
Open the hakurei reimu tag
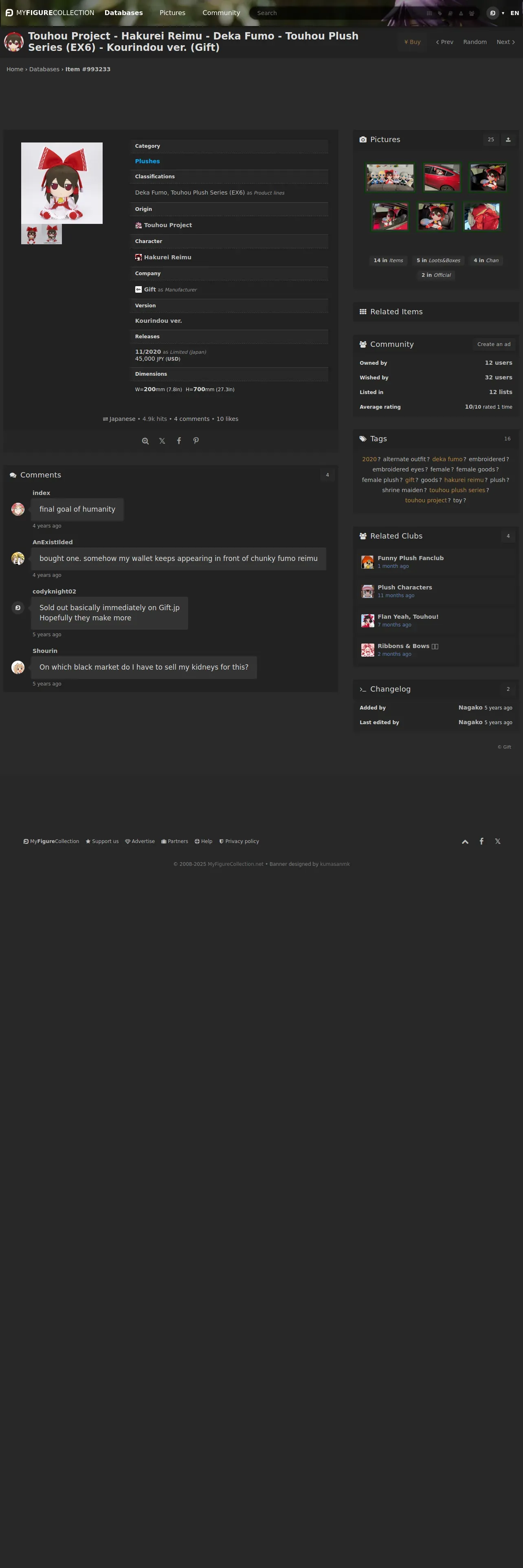[464, 480]
